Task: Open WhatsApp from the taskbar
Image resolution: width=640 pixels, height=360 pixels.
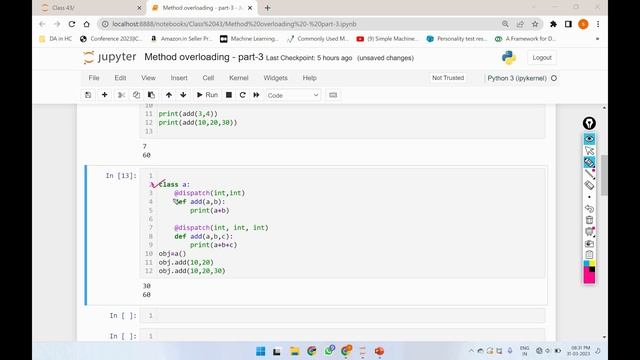Action: (329, 351)
